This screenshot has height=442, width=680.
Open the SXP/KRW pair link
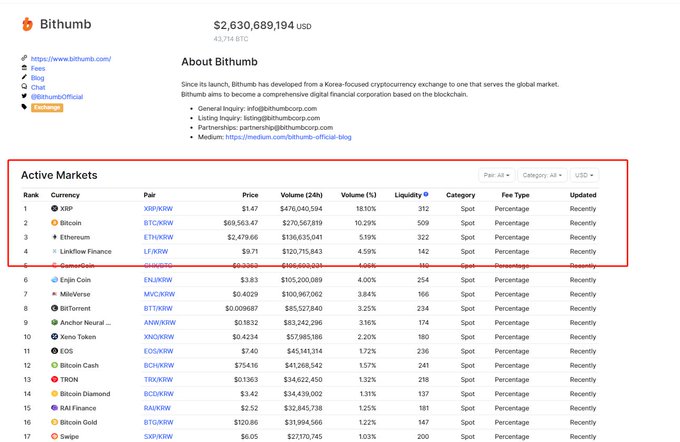point(158,436)
